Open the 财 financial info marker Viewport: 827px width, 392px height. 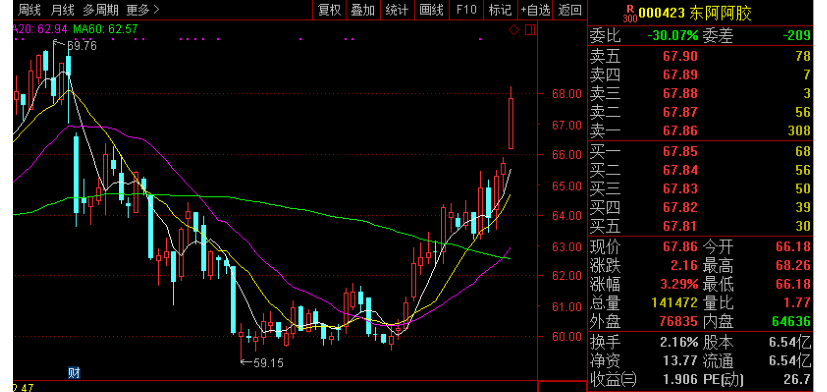(74, 373)
